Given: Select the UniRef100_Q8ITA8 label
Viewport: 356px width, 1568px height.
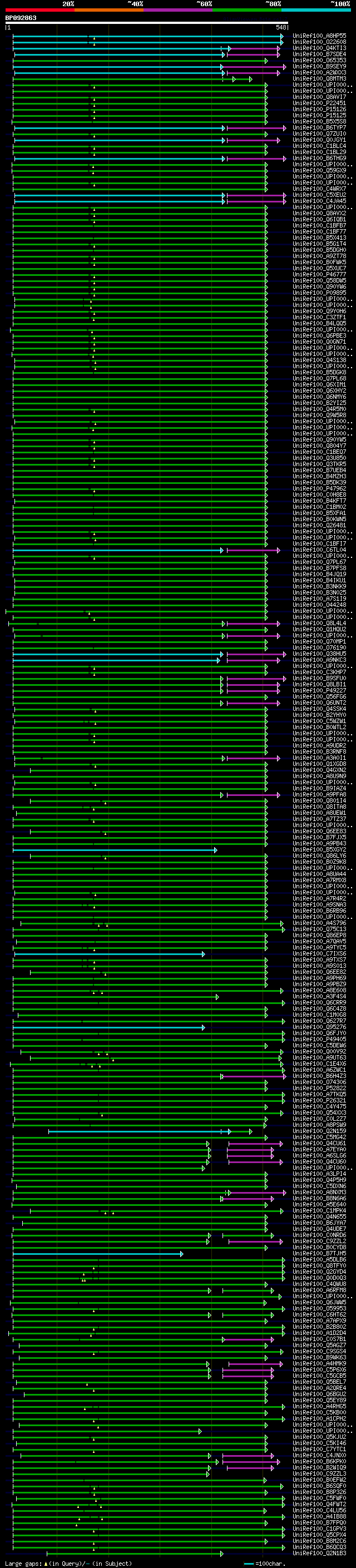Looking at the screenshot, I should point(319,807).
